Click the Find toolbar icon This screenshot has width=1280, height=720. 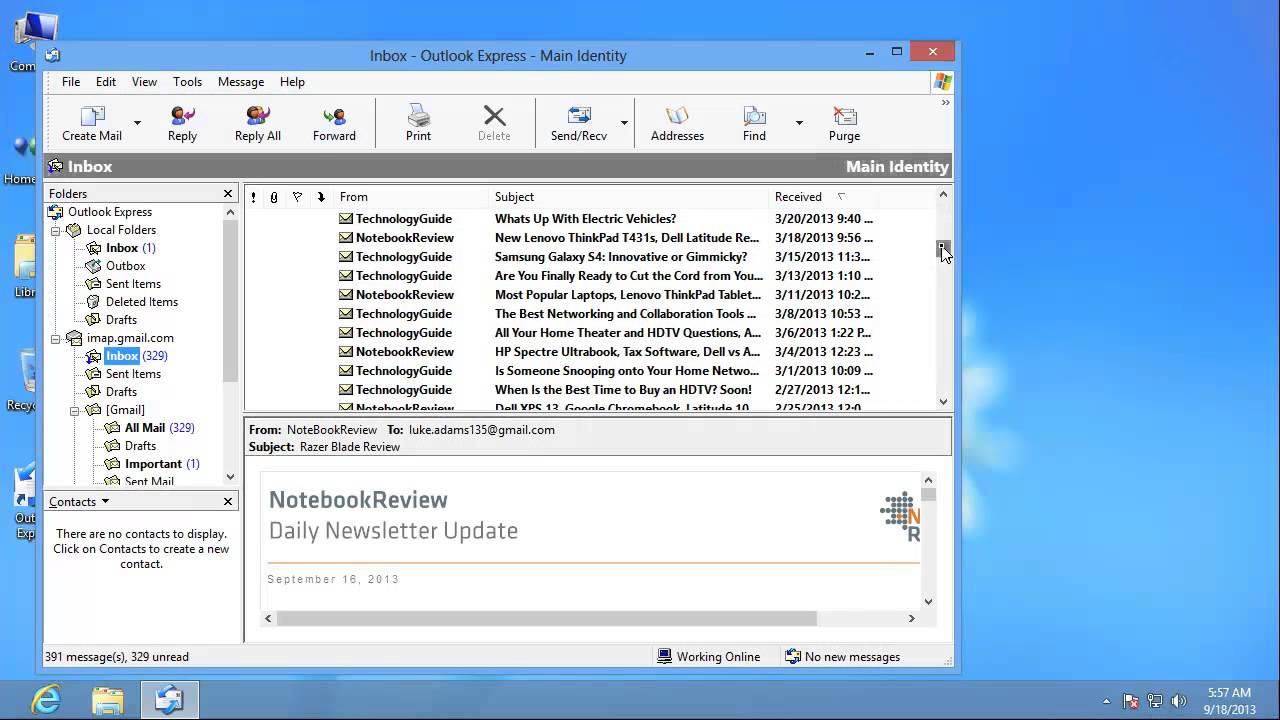[x=754, y=124]
